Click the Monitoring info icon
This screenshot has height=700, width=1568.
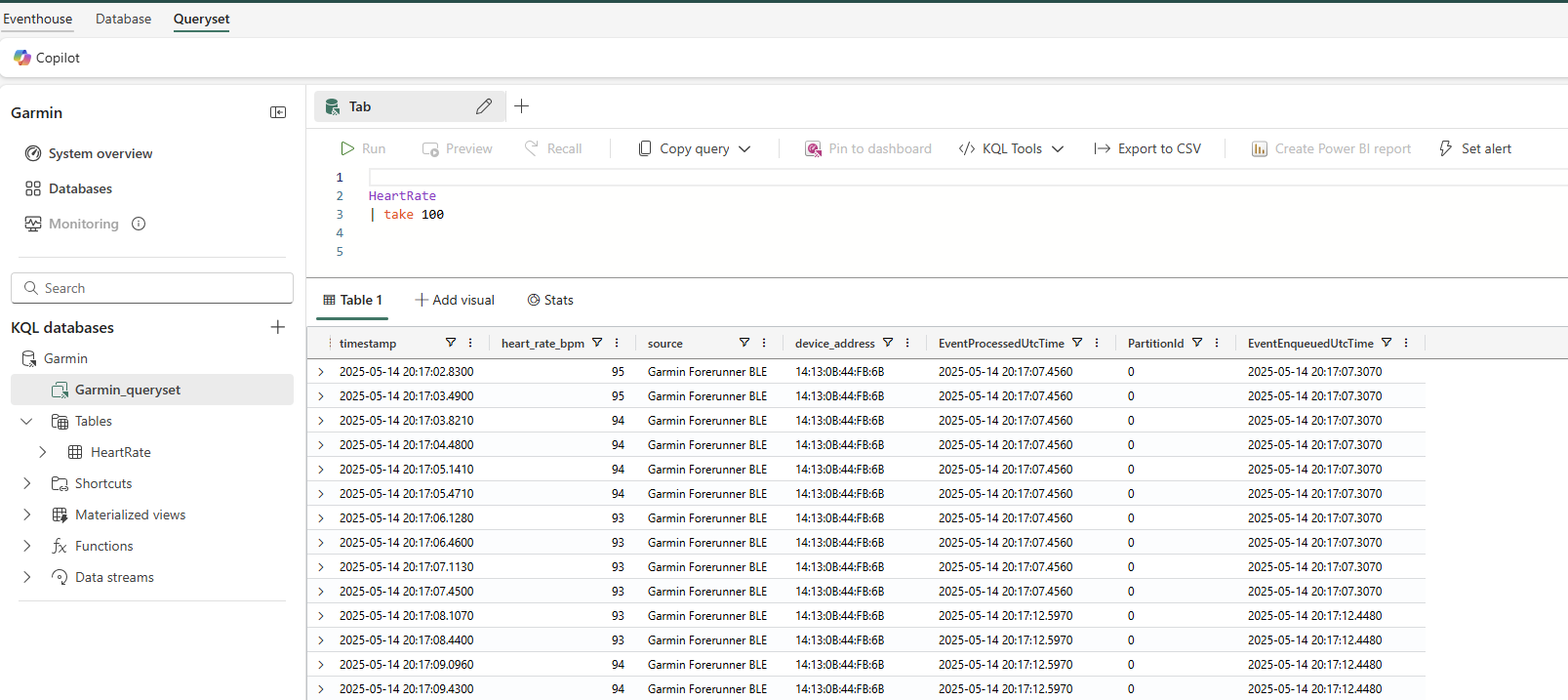click(139, 224)
